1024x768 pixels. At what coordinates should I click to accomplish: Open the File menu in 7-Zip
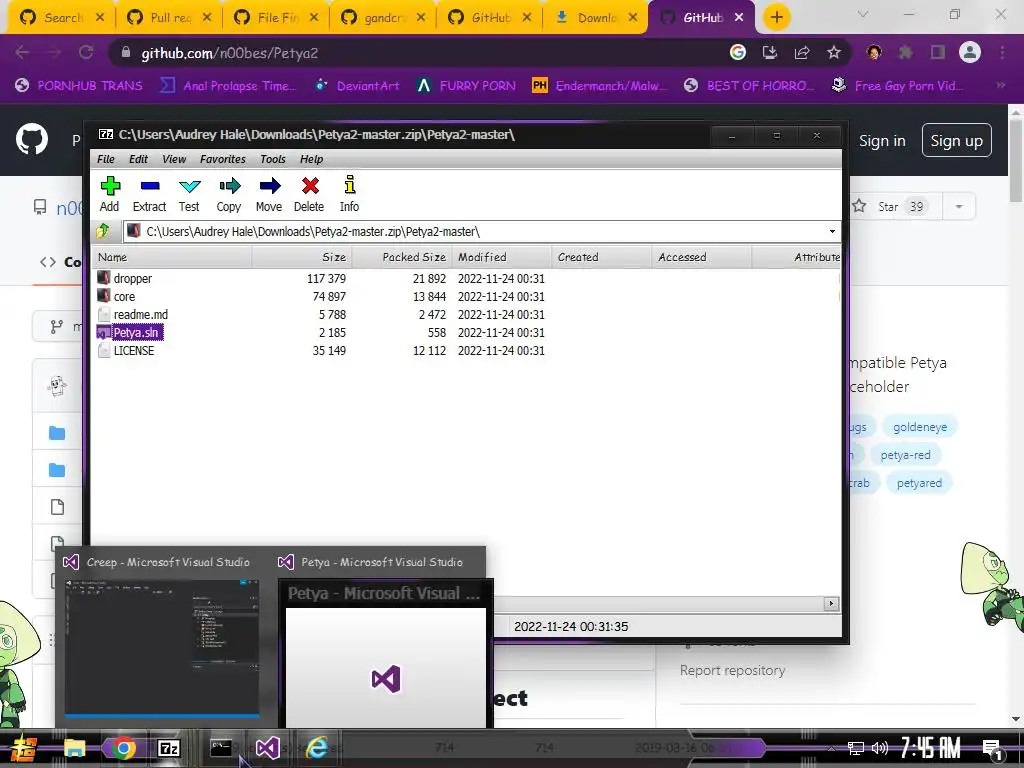point(106,159)
